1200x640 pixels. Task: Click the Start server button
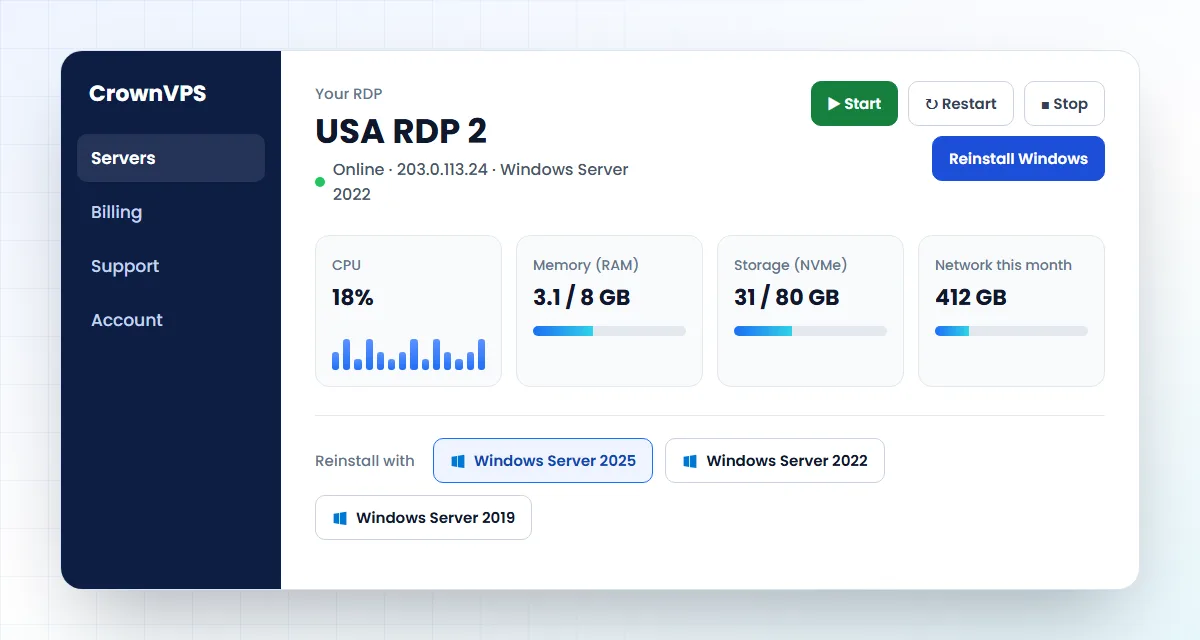coord(854,103)
